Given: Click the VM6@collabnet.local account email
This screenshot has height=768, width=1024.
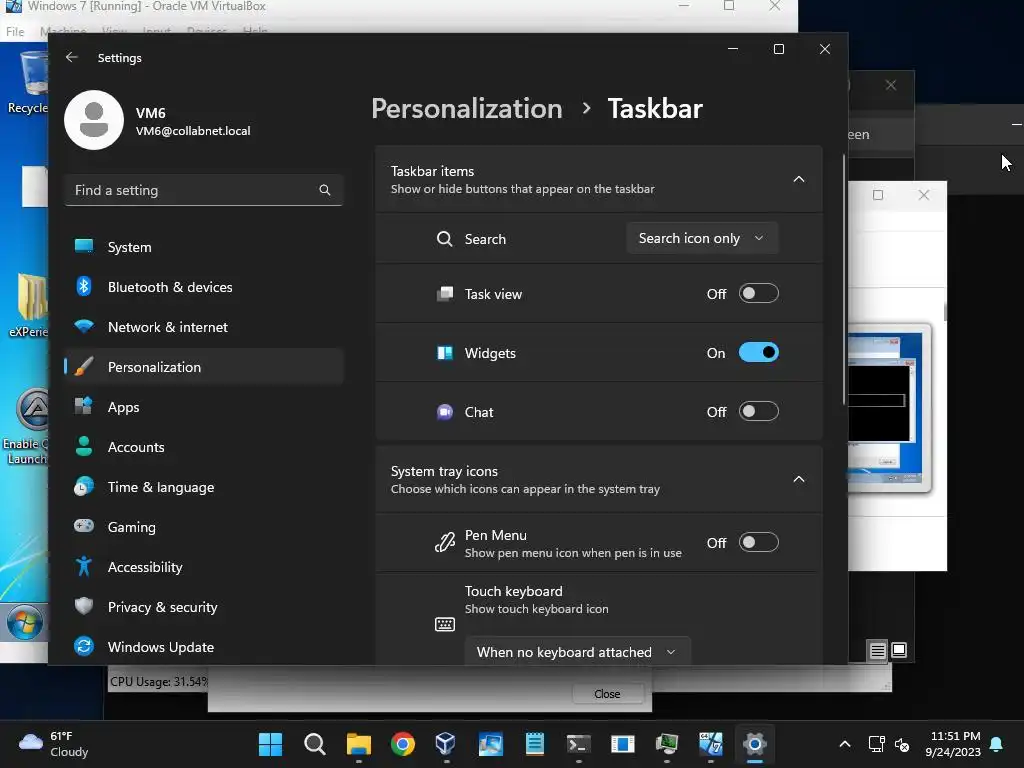Looking at the screenshot, I should click(193, 131).
